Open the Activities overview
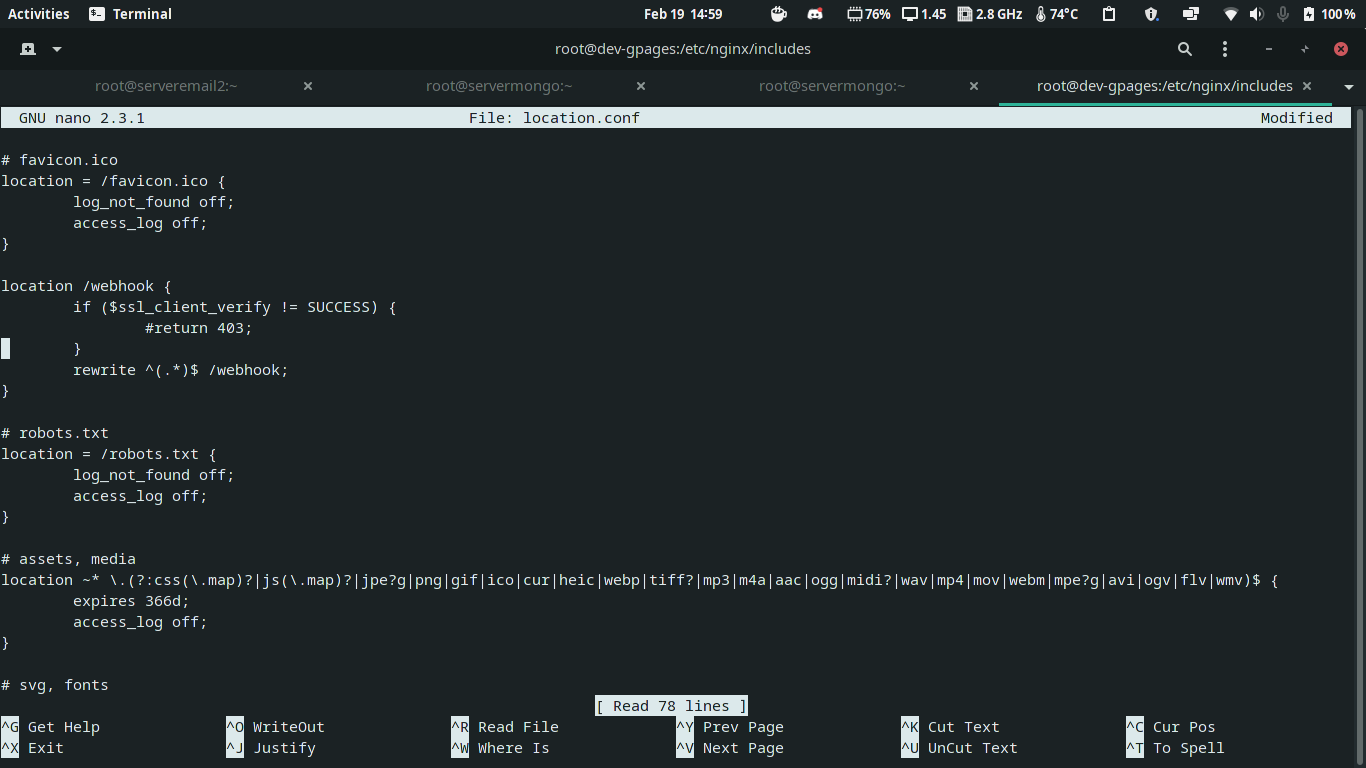1366x768 pixels. coord(39,14)
